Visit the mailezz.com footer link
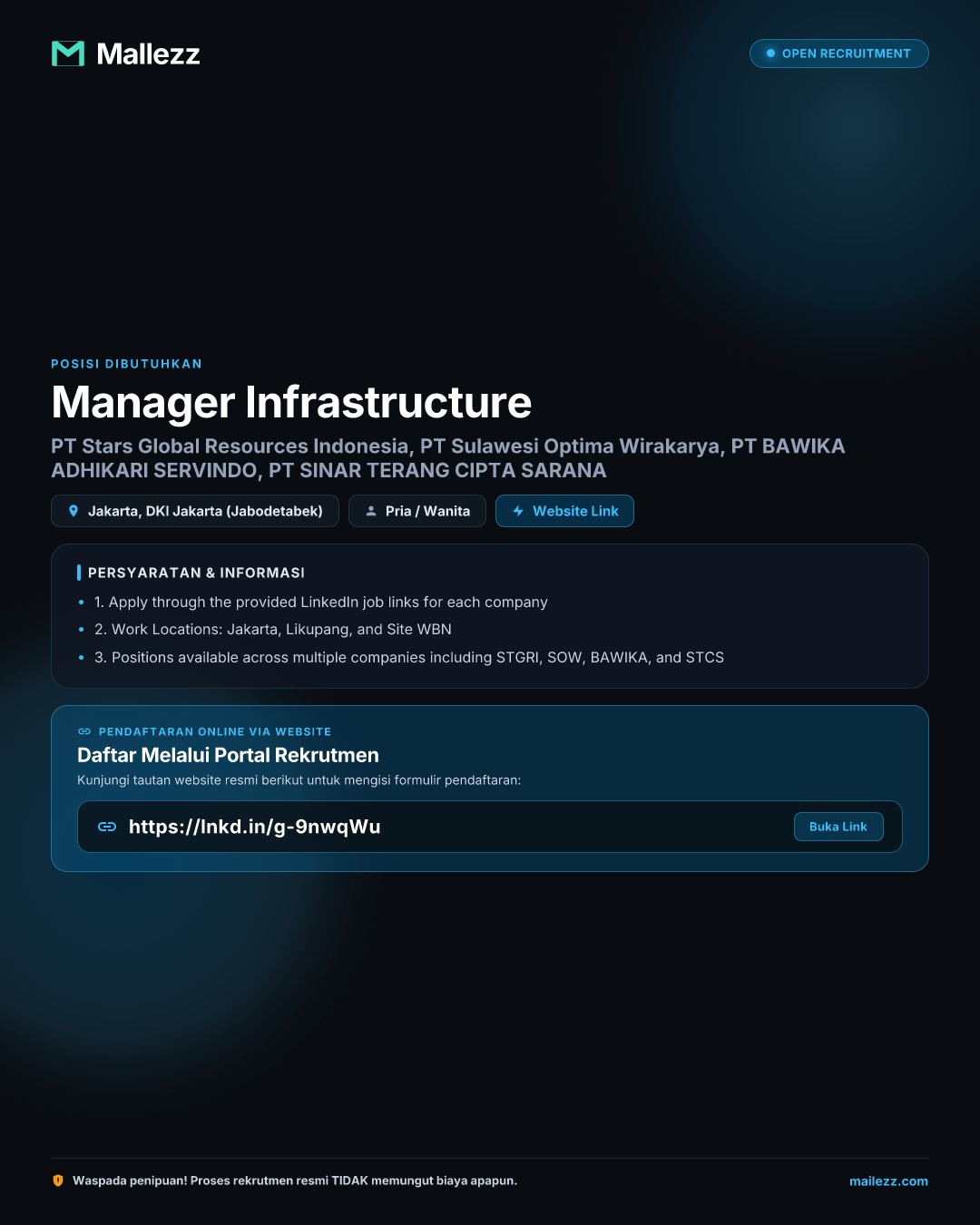Viewport: 980px width, 1225px height. click(888, 1181)
